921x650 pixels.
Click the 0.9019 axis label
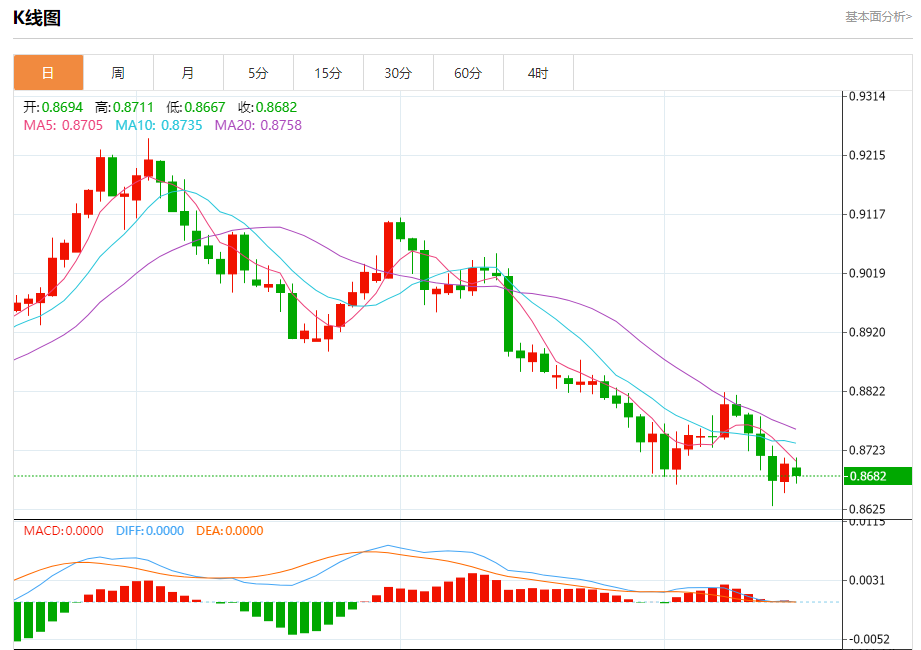coord(868,274)
